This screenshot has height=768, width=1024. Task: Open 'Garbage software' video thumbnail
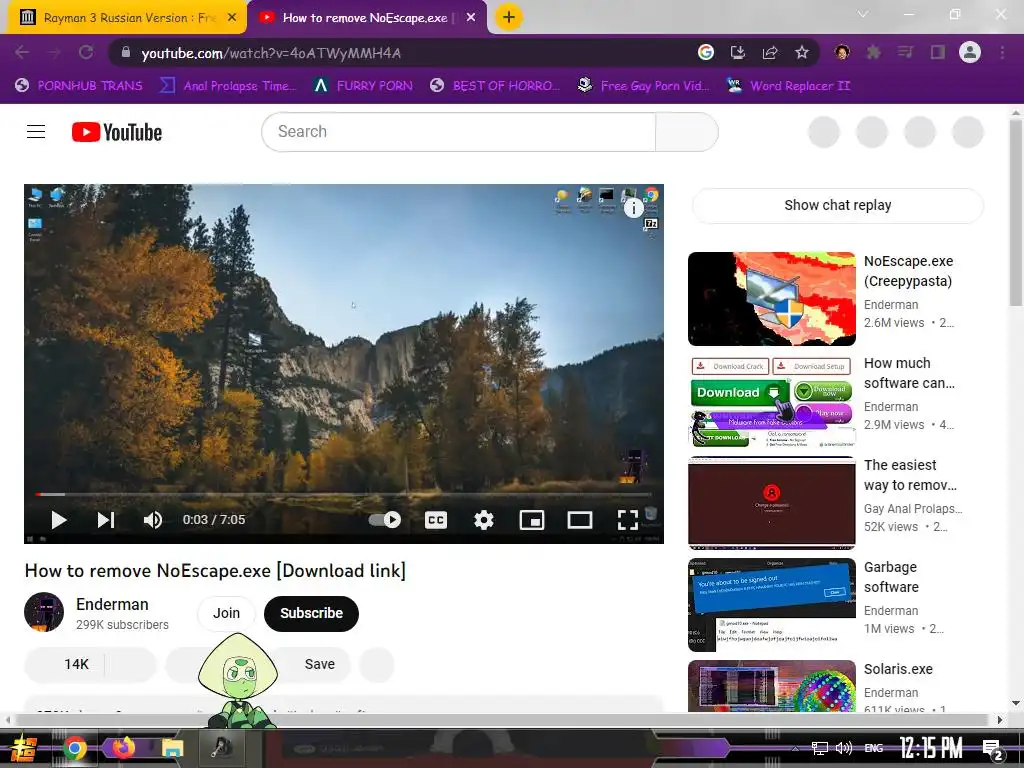click(x=772, y=605)
